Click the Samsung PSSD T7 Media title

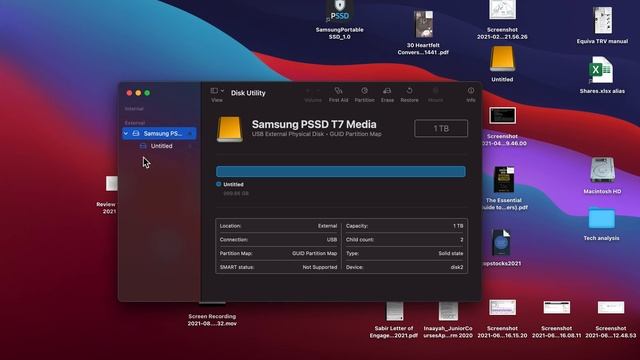pos(314,124)
